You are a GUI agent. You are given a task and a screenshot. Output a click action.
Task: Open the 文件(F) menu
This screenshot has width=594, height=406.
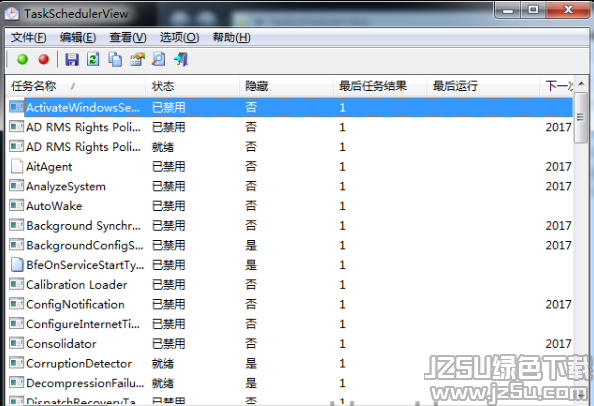pos(29,37)
